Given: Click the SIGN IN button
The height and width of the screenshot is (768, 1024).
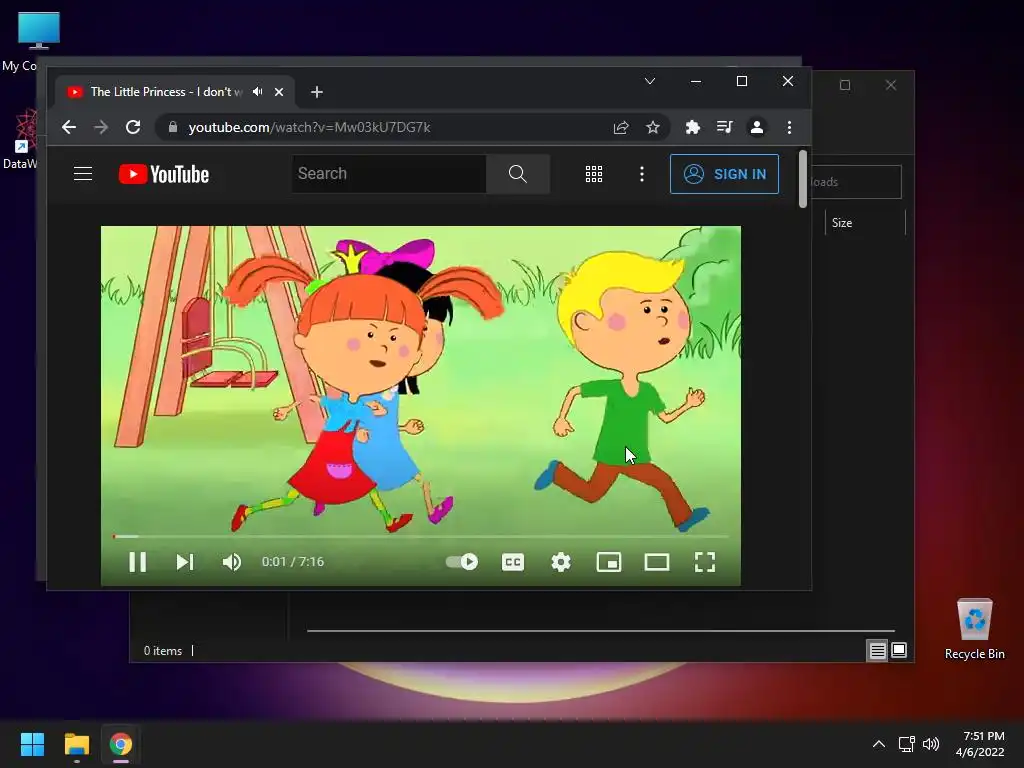Looking at the screenshot, I should [724, 174].
